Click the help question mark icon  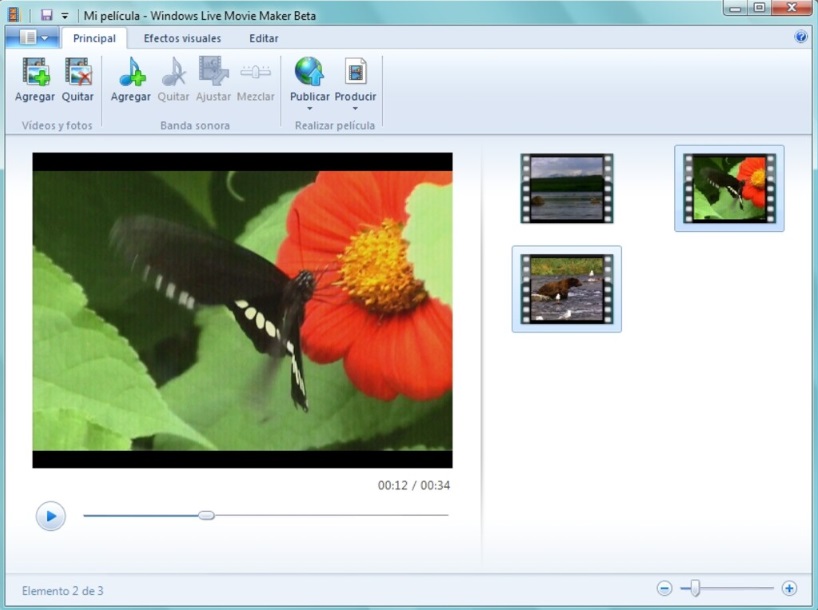click(800, 37)
